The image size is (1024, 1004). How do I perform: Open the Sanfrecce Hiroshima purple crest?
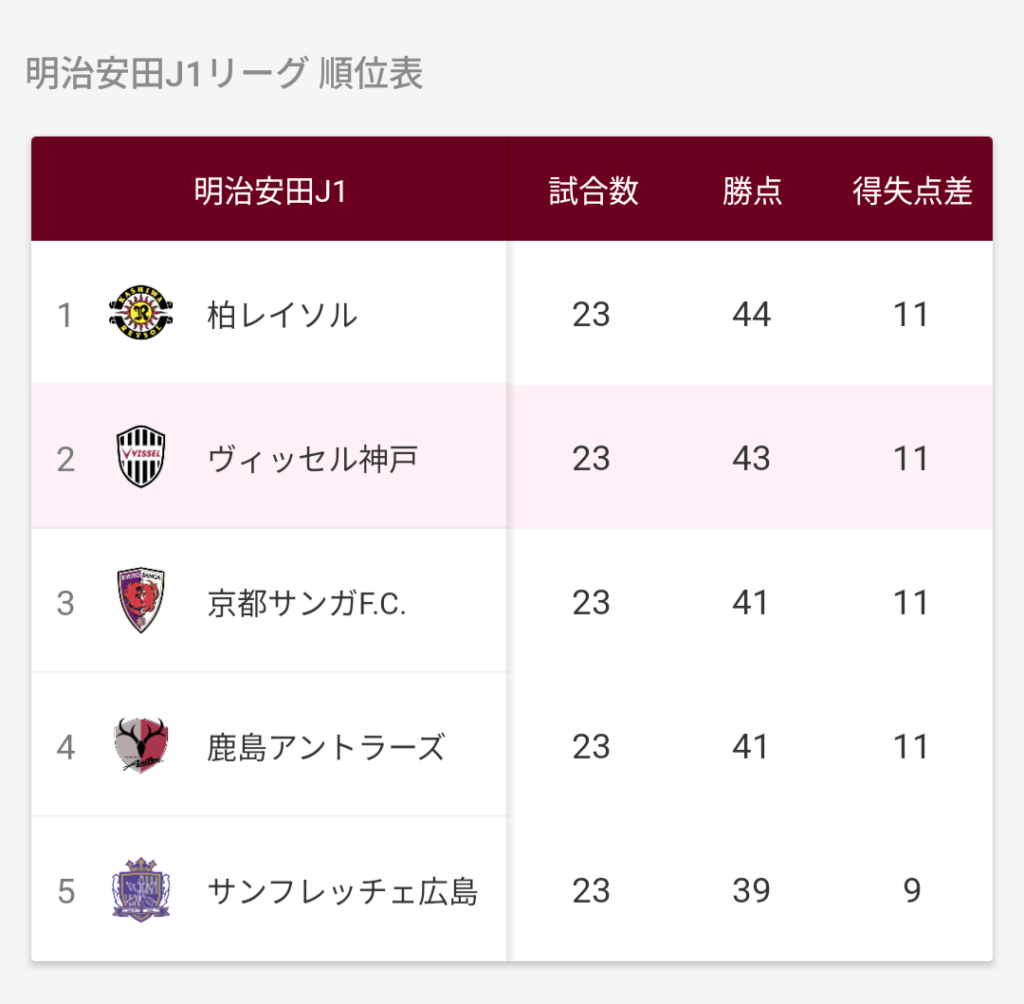pyautogui.click(x=141, y=889)
